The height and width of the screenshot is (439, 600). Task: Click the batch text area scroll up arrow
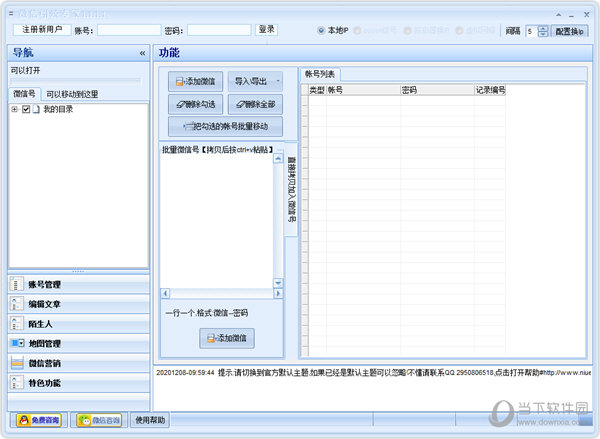pyautogui.click(x=278, y=158)
